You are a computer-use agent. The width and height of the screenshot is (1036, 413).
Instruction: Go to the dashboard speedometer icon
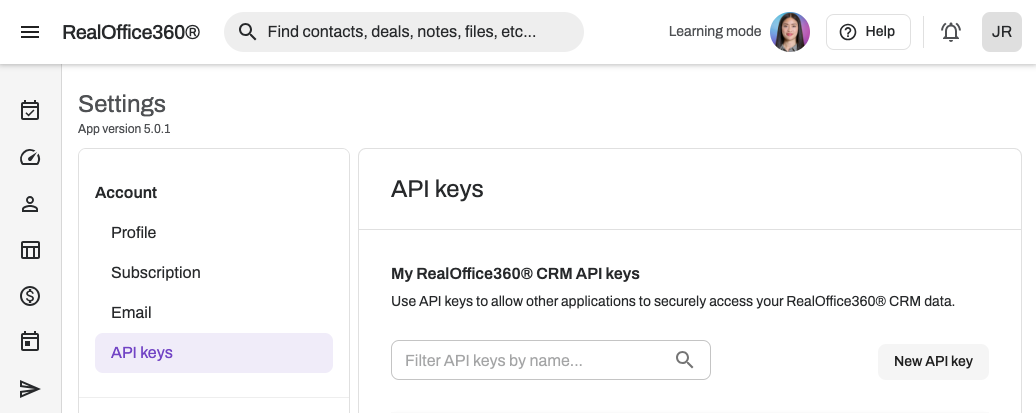coord(30,157)
